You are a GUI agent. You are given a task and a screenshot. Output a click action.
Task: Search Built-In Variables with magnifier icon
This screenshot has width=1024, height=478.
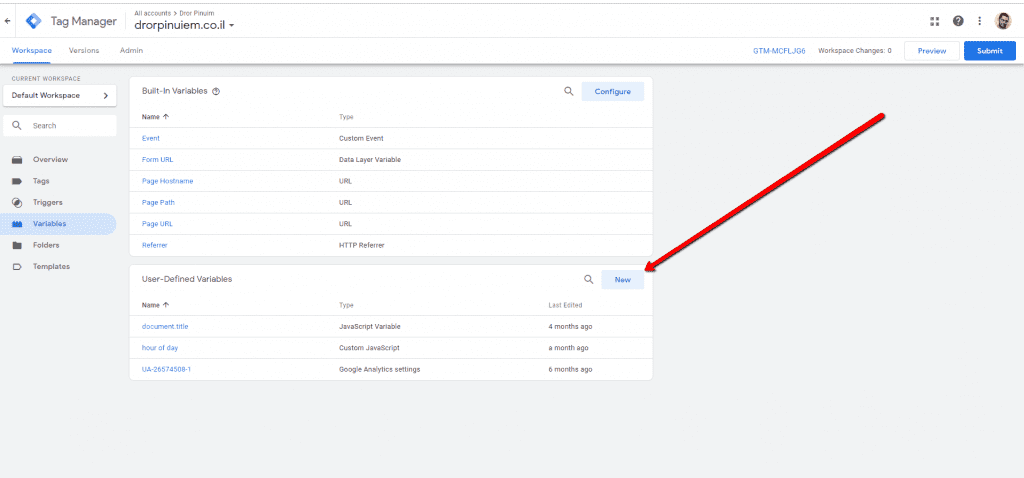click(569, 91)
